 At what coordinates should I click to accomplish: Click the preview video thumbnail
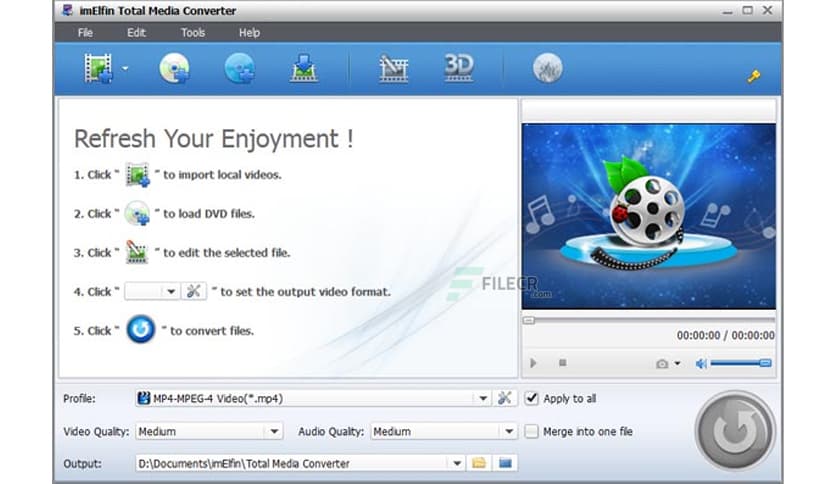point(648,216)
